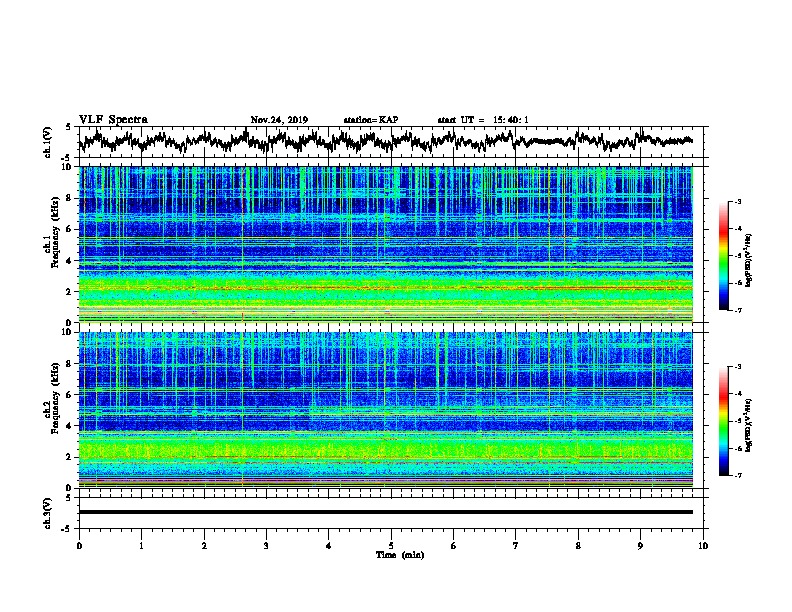Click the "ch.1(V)" waveform axis label
This screenshot has width=792, height=612.
click(x=48, y=142)
